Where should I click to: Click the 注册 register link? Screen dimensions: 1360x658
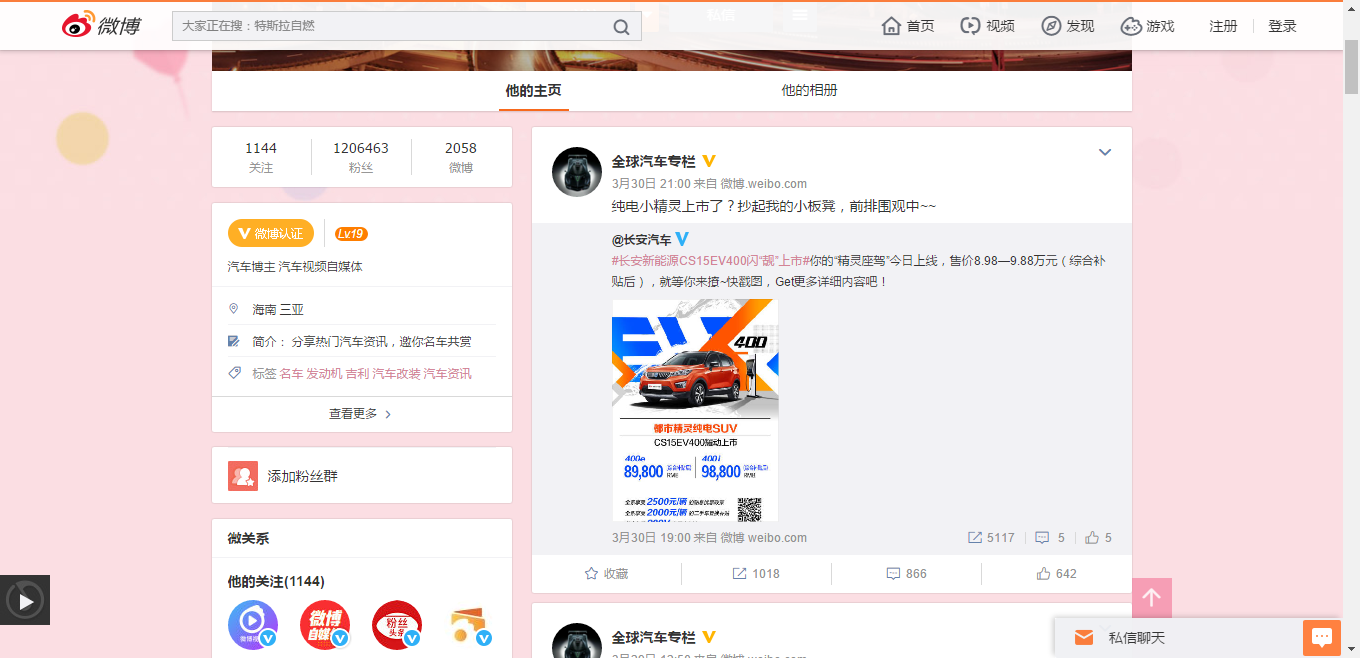(1223, 26)
